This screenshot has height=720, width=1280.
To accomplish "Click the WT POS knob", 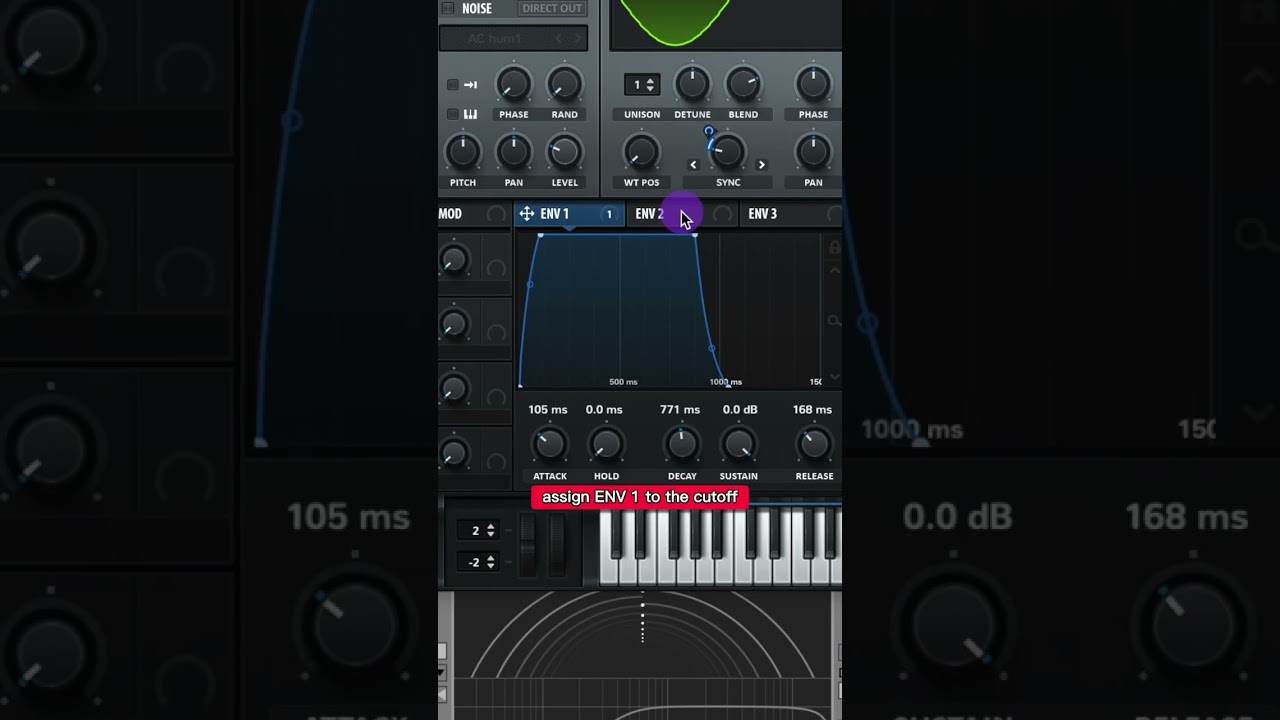I will tap(641, 152).
